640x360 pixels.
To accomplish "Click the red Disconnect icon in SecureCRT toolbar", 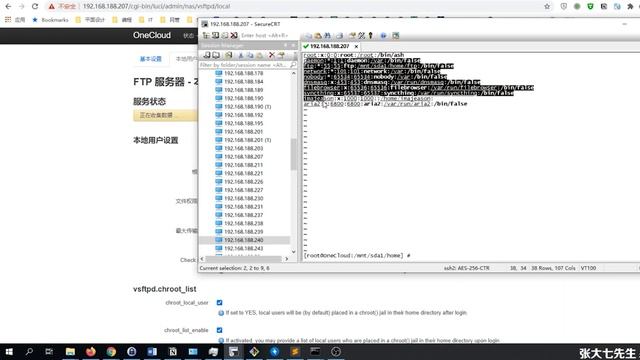I will [234, 36].
